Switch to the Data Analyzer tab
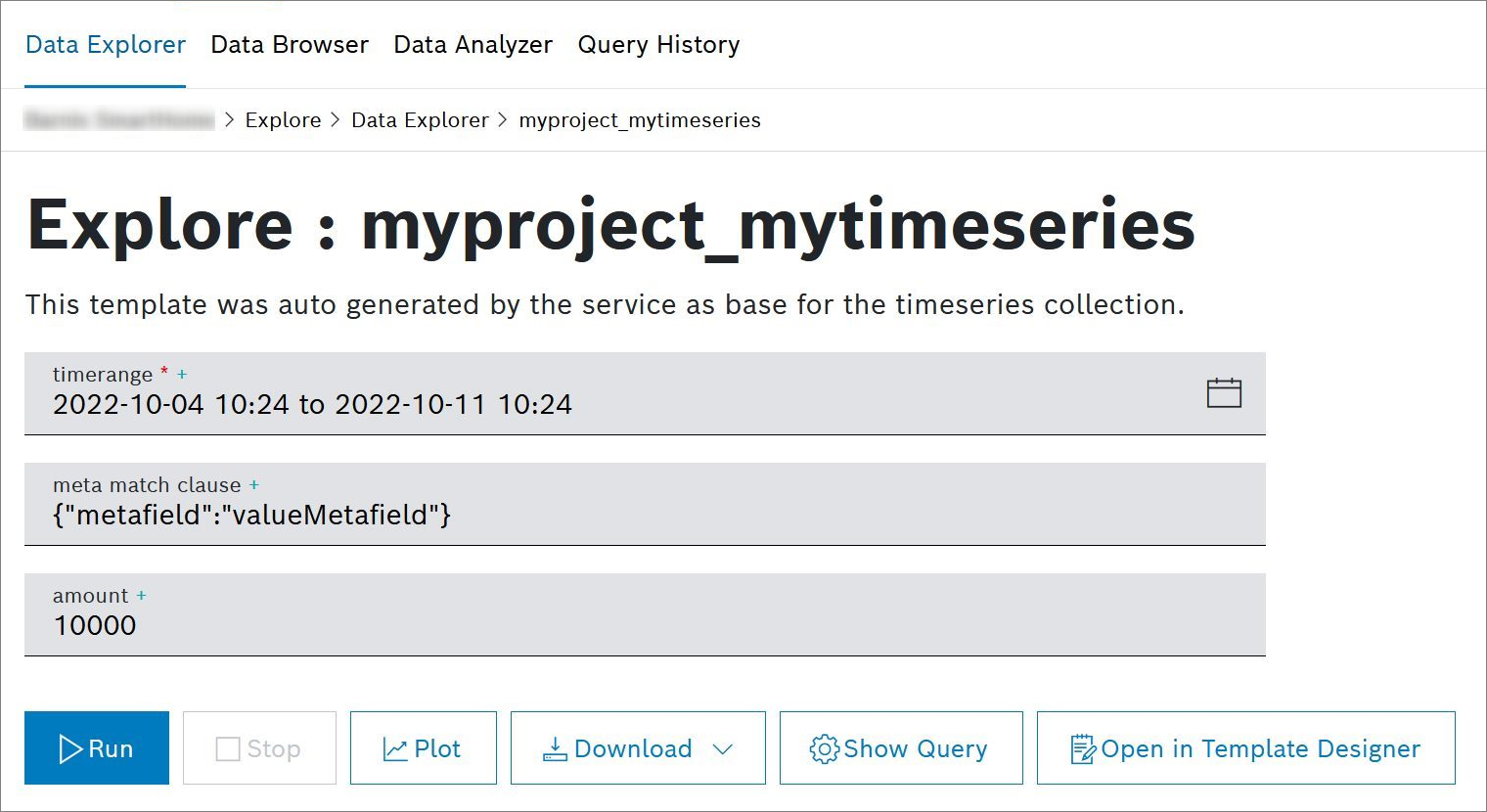This screenshot has height=812, width=1487. [x=473, y=45]
